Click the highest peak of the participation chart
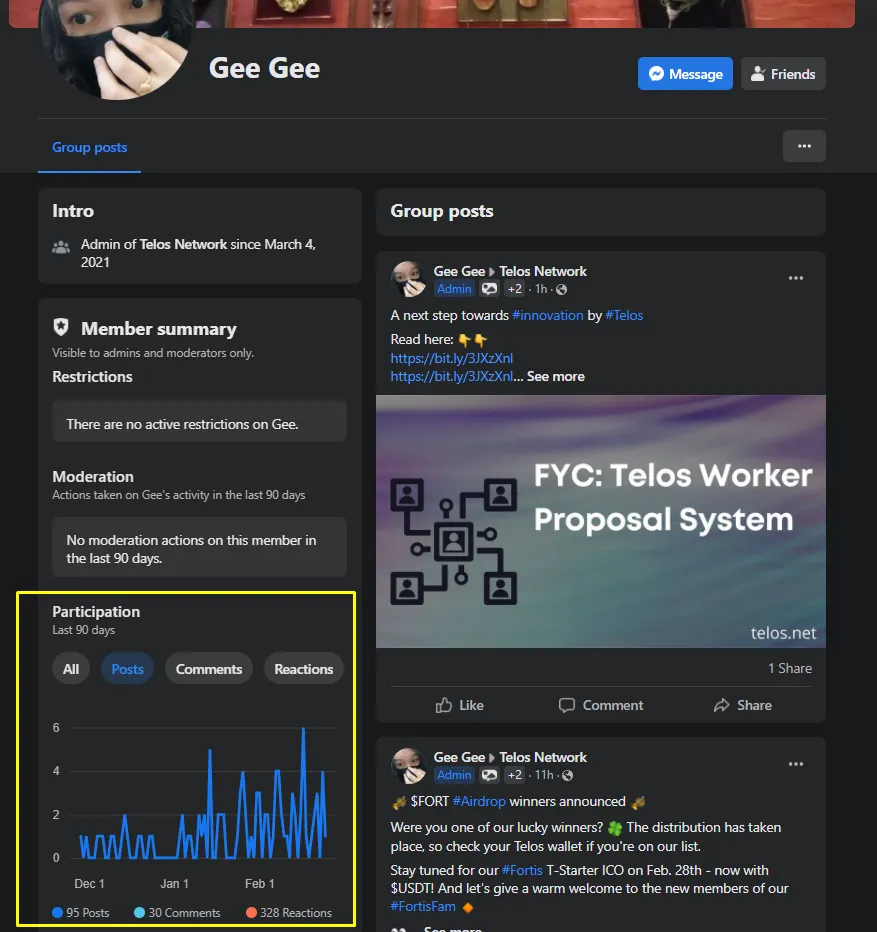The width and height of the screenshot is (877, 932). (304, 729)
